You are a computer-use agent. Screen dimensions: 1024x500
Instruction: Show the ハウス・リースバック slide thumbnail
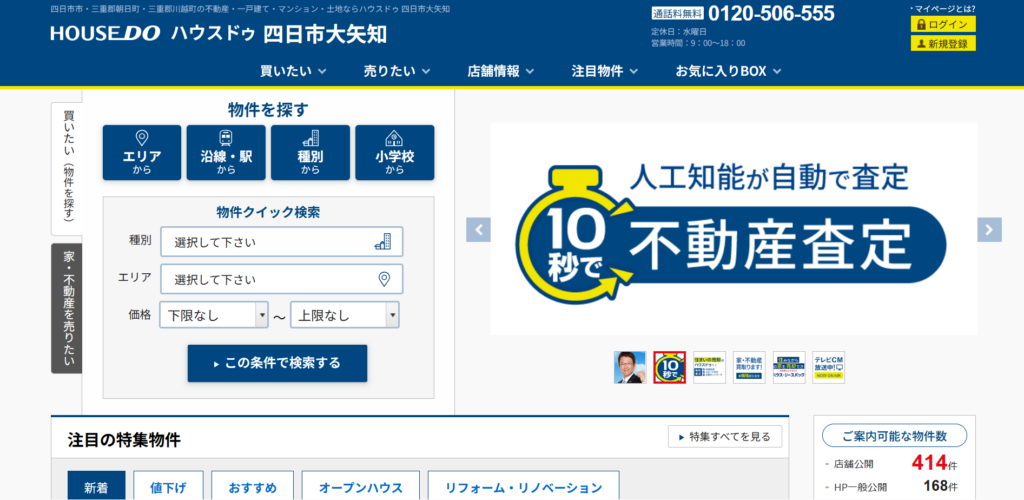(789, 367)
